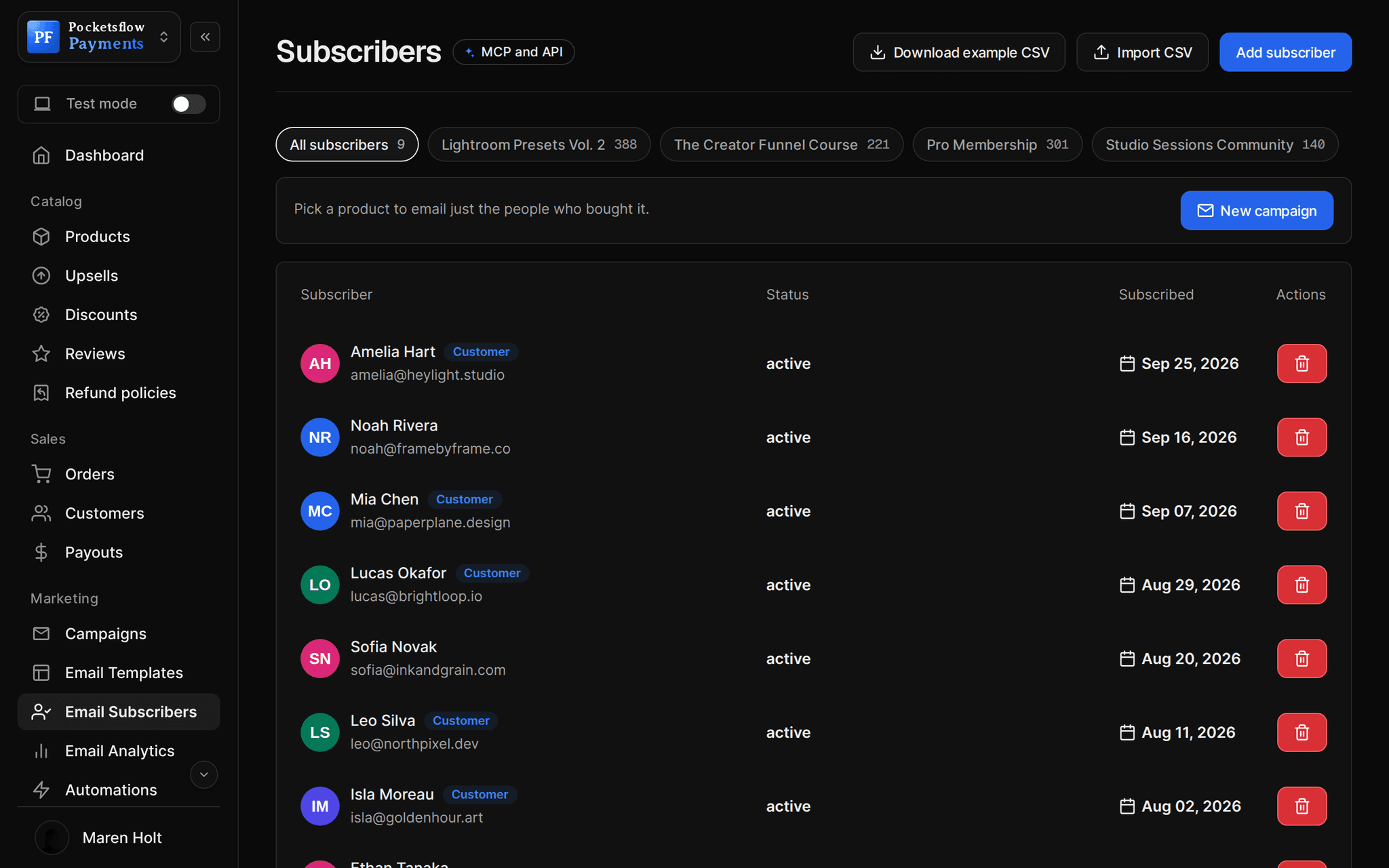Image resolution: width=1389 pixels, height=868 pixels.
Task: Click Isla Moreau's IM avatar
Action: point(320,806)
